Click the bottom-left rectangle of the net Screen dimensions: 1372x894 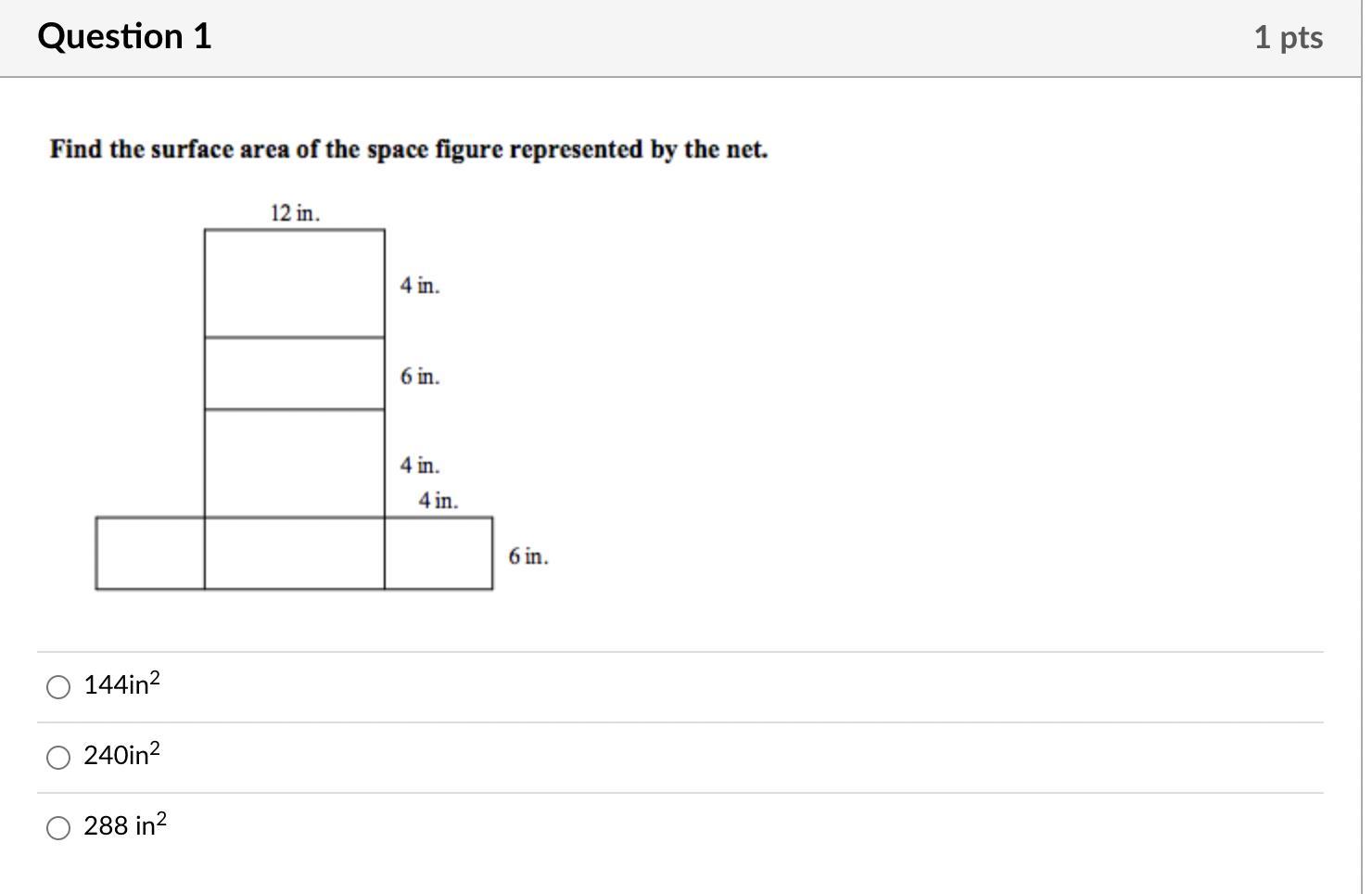(x=150, y=554)
